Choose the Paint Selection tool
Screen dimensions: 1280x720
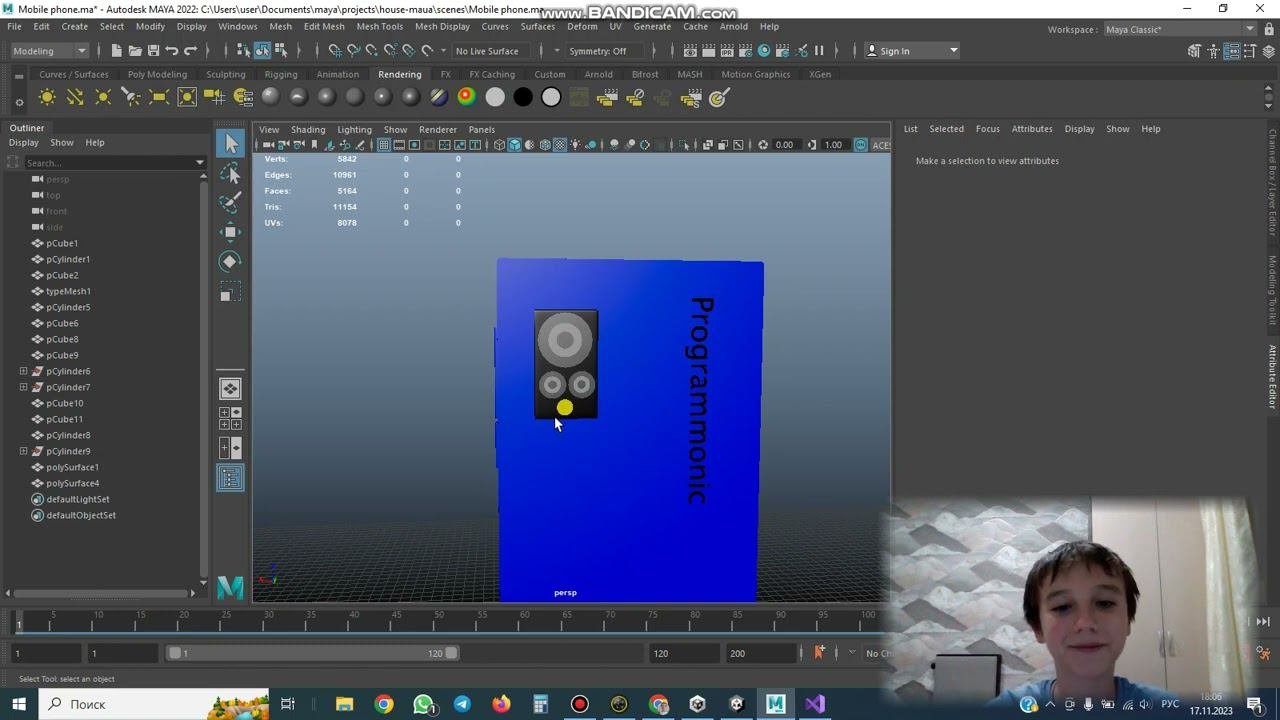coord(231,203)
